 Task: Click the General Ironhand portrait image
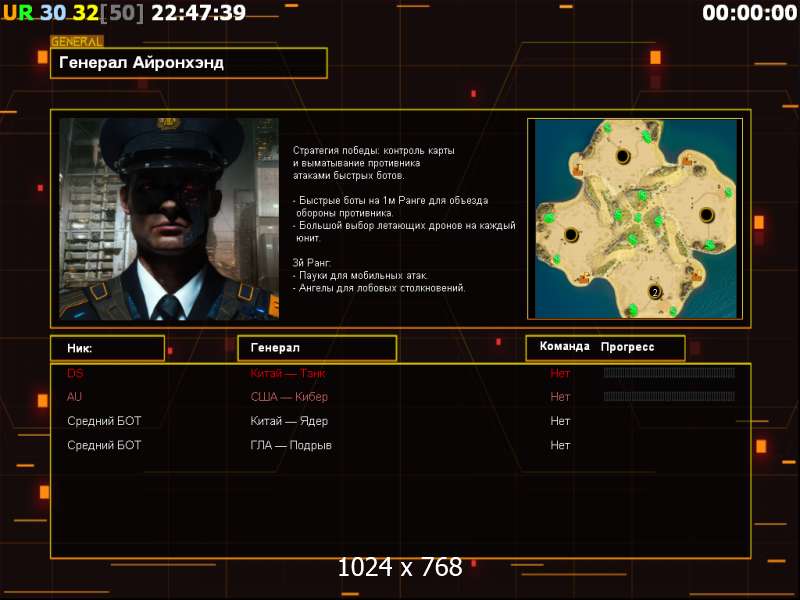point(169,219)
